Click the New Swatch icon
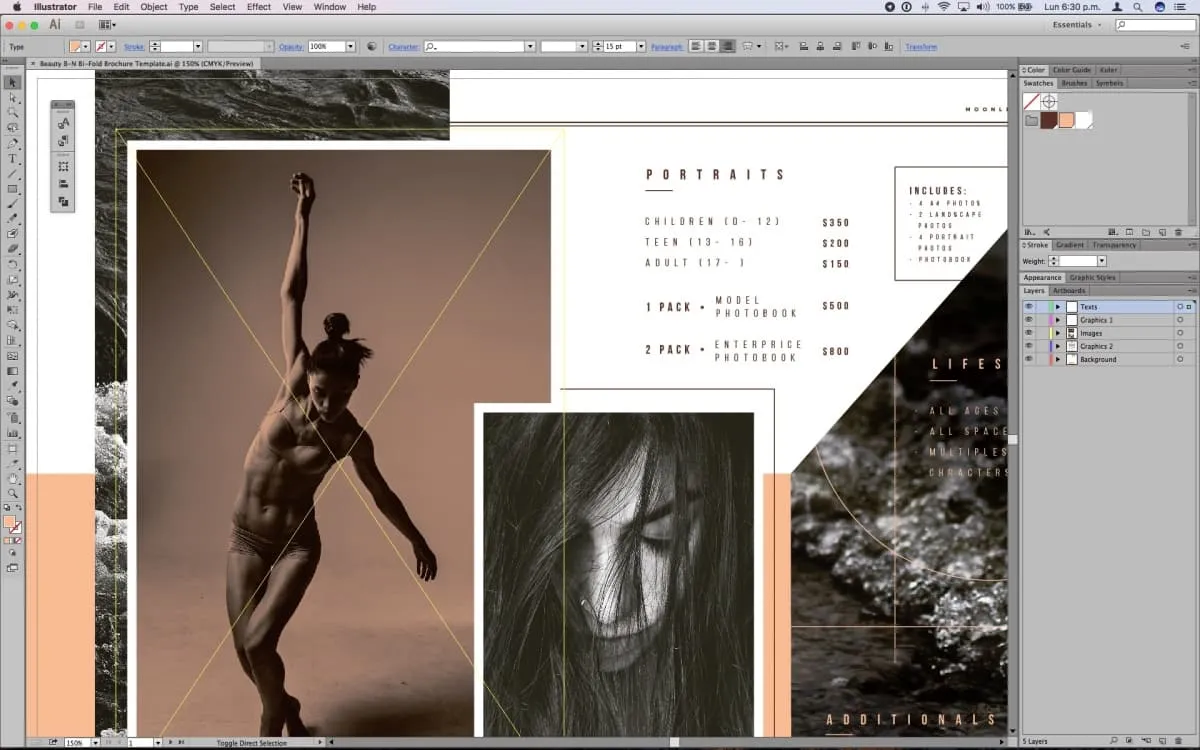Viewport: 1200px width, 750px height. tap(1162, 232)
